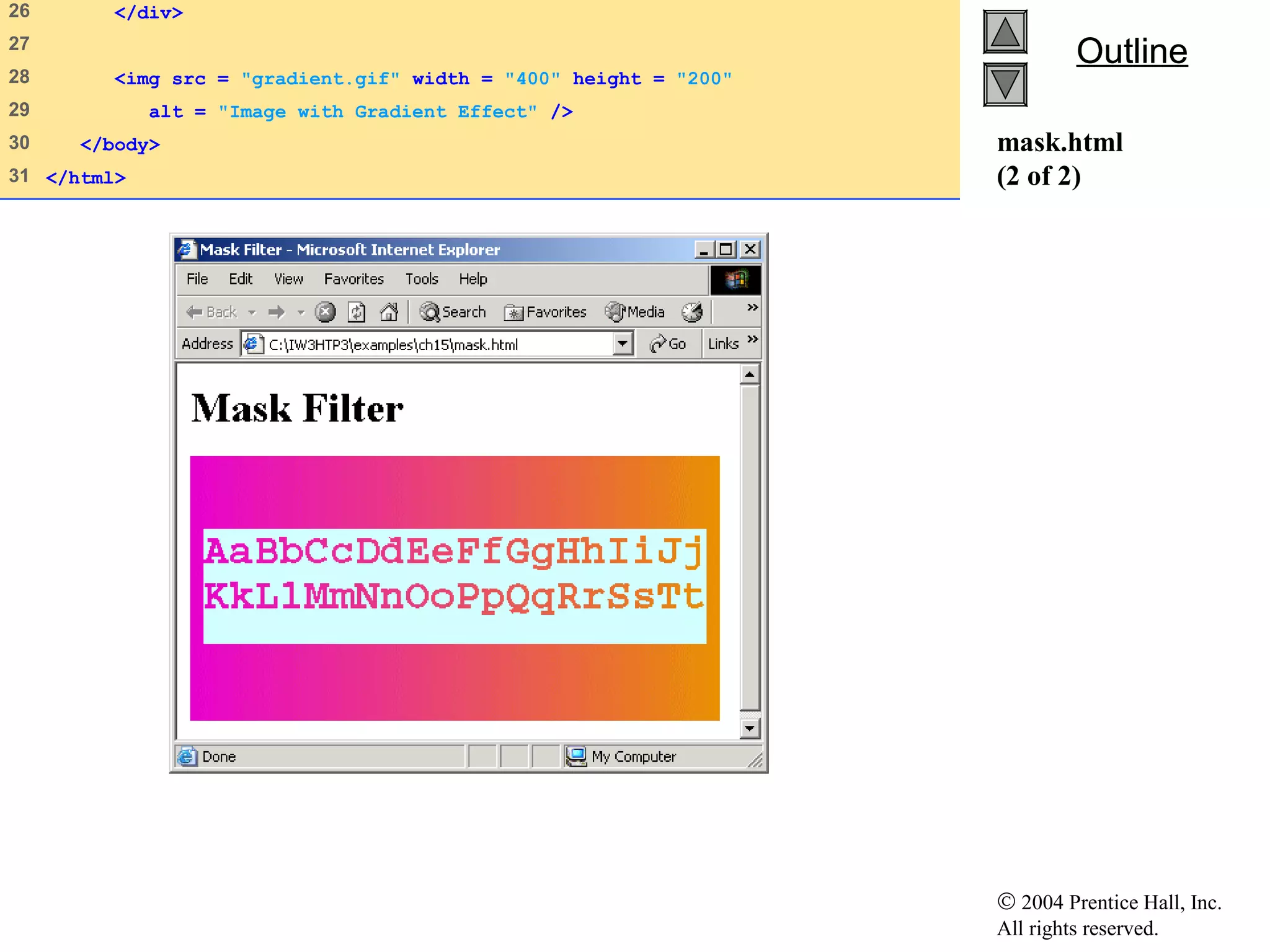Screen dimensions: 1270x952
Task: Click the masked AaBbCc alphabet text
Action: 455,574
